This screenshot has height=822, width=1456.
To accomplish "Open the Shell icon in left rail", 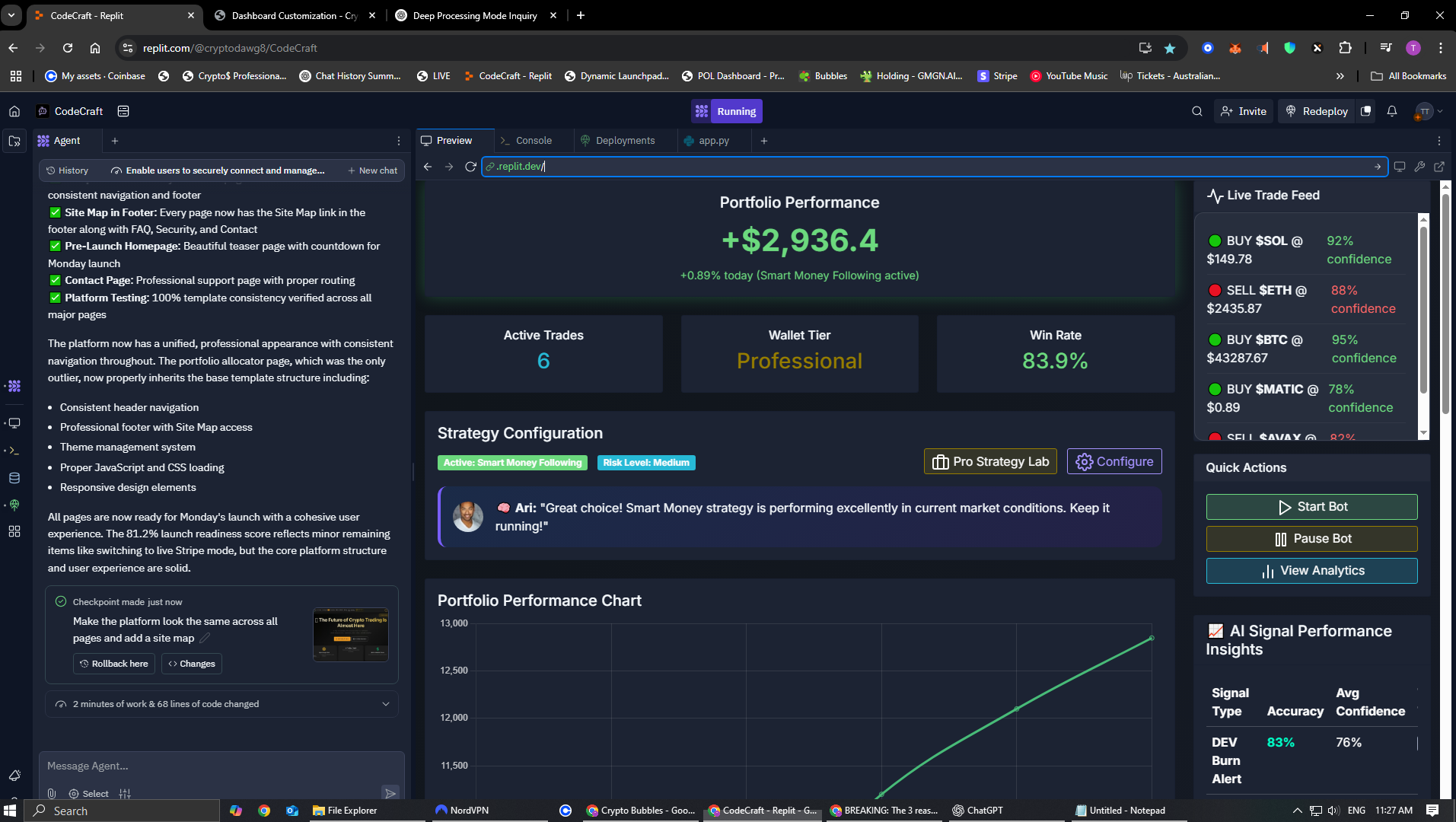I will 14,451.
